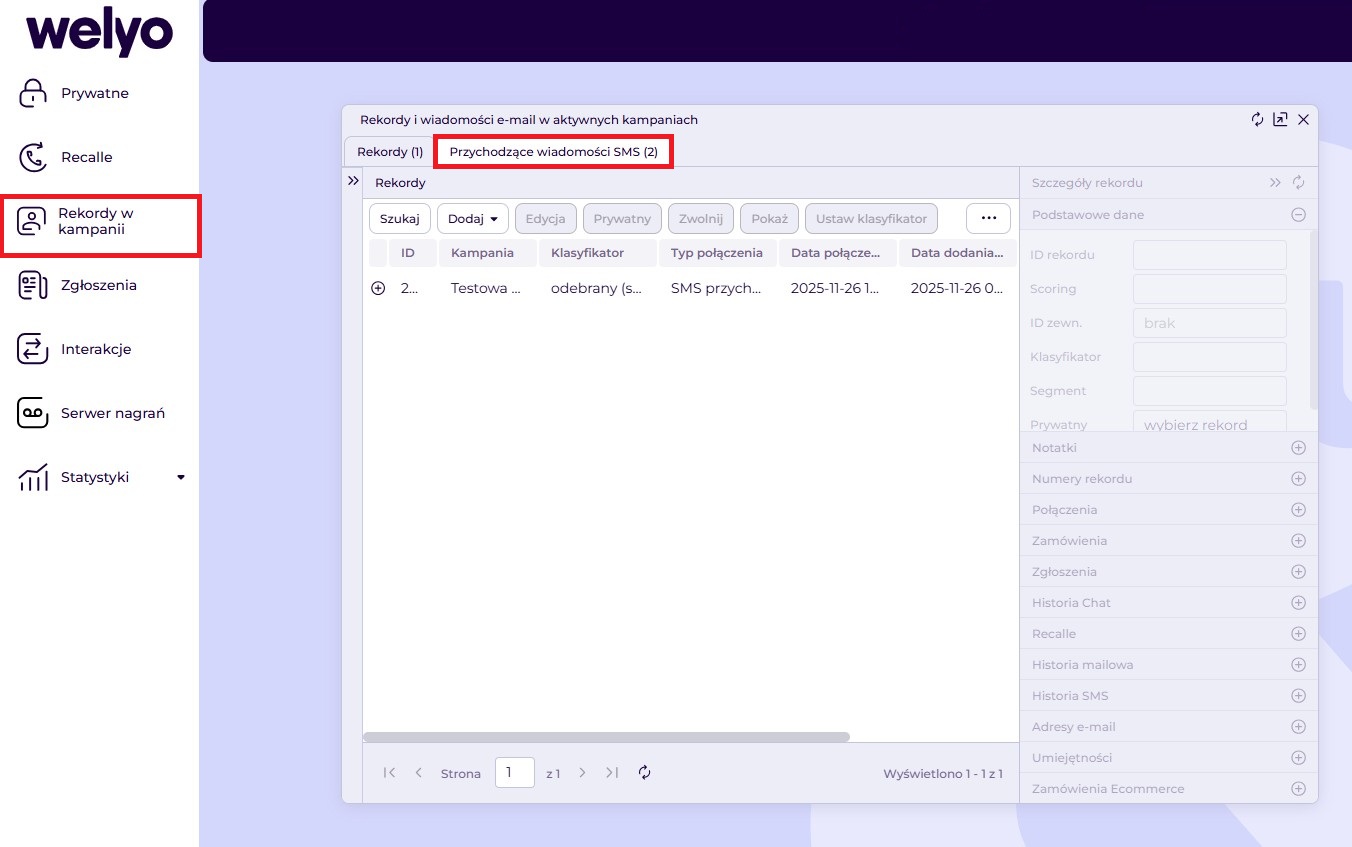Select the 'SMS przych...' cell
1352x847 pixels.
[718, 288]
